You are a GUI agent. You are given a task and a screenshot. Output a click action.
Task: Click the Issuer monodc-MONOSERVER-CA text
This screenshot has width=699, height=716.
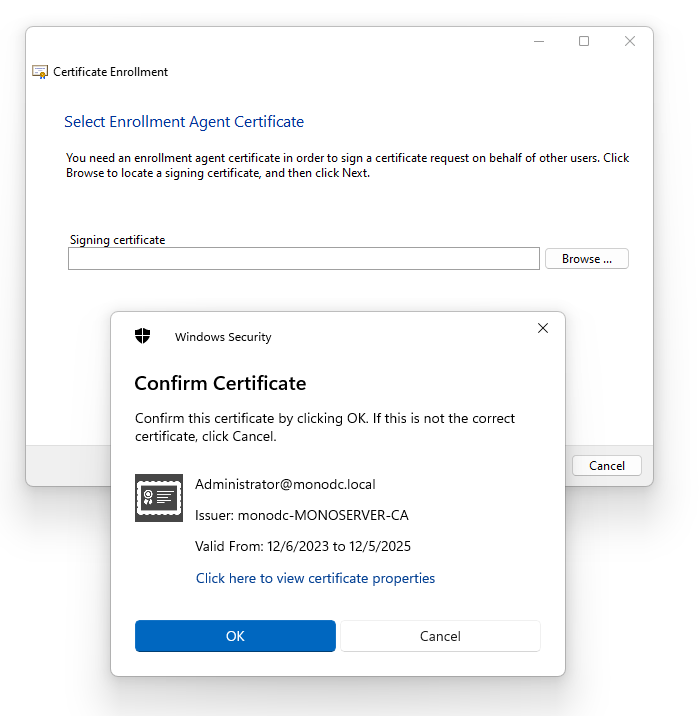click(302, 515)
